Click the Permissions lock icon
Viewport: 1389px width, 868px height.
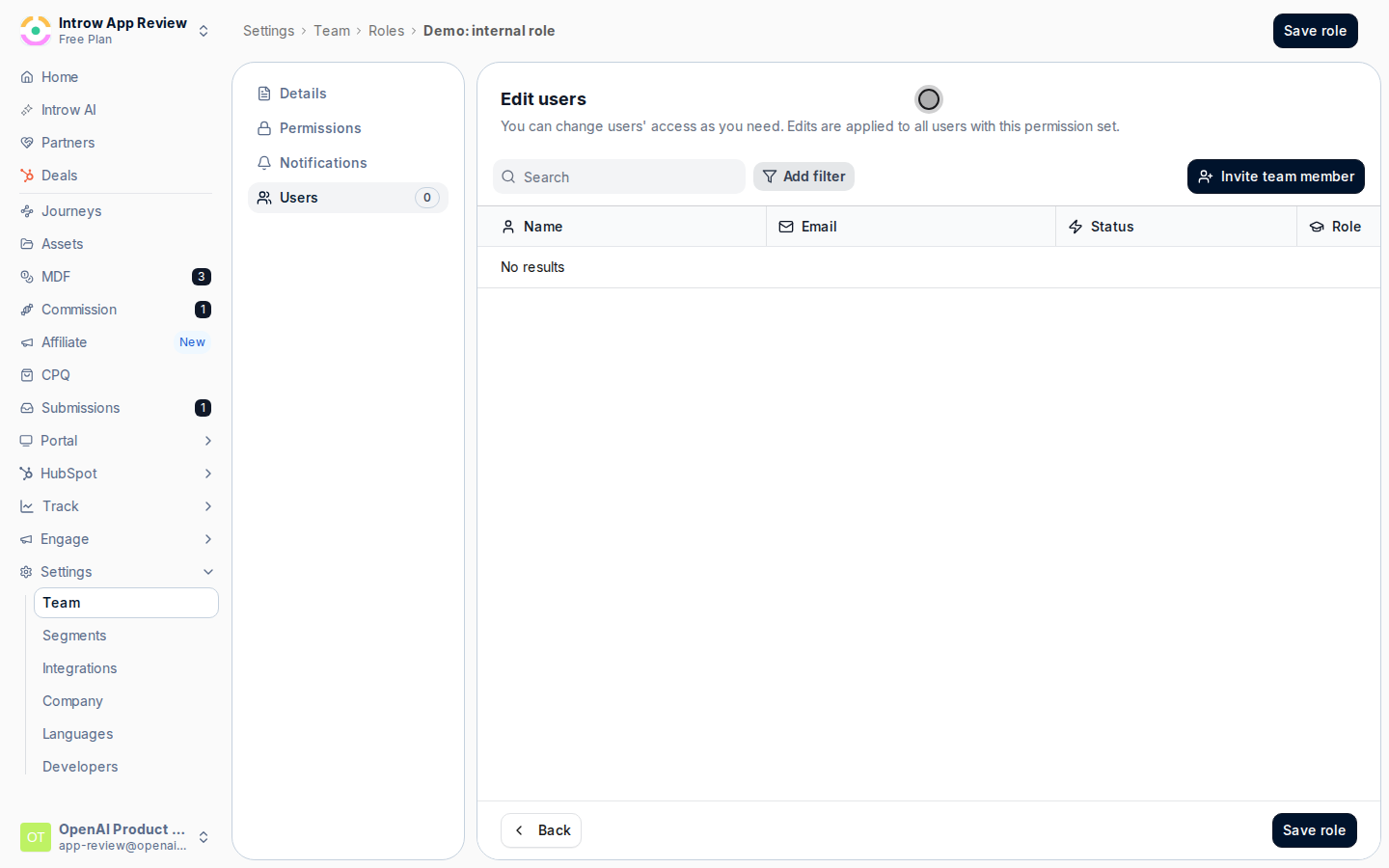coord(264,128)
